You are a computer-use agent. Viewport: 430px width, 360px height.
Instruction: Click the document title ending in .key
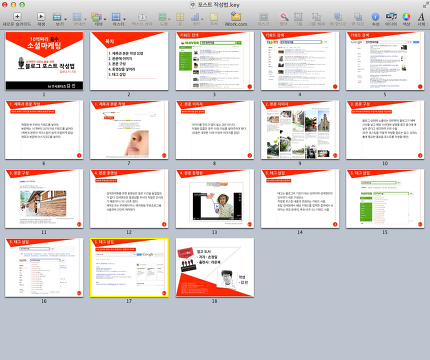(x=219, y=5)
